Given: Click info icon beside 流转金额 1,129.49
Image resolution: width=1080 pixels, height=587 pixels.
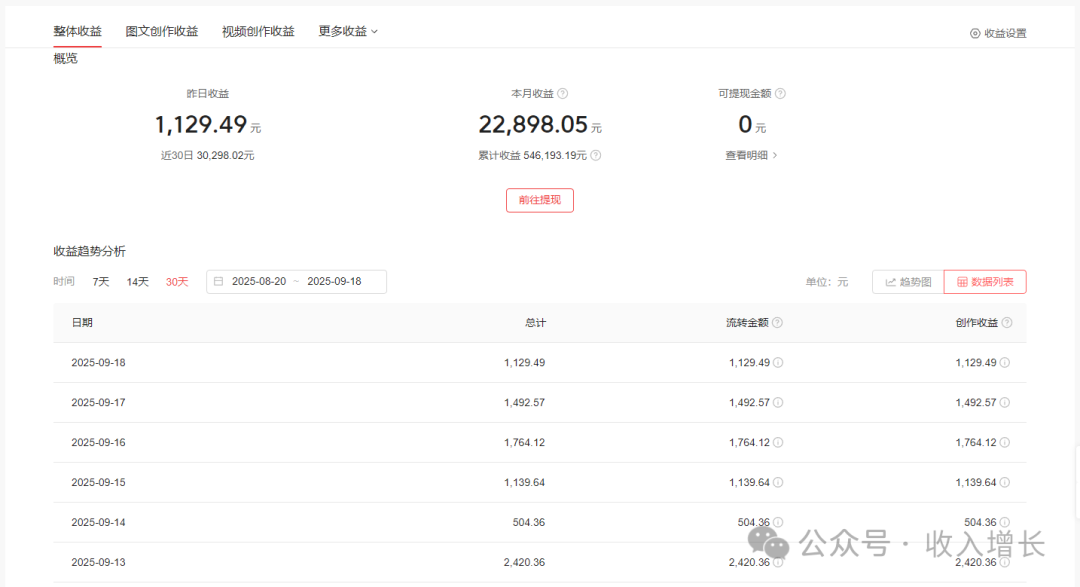Looking at the screenshot, I should 778,362.
